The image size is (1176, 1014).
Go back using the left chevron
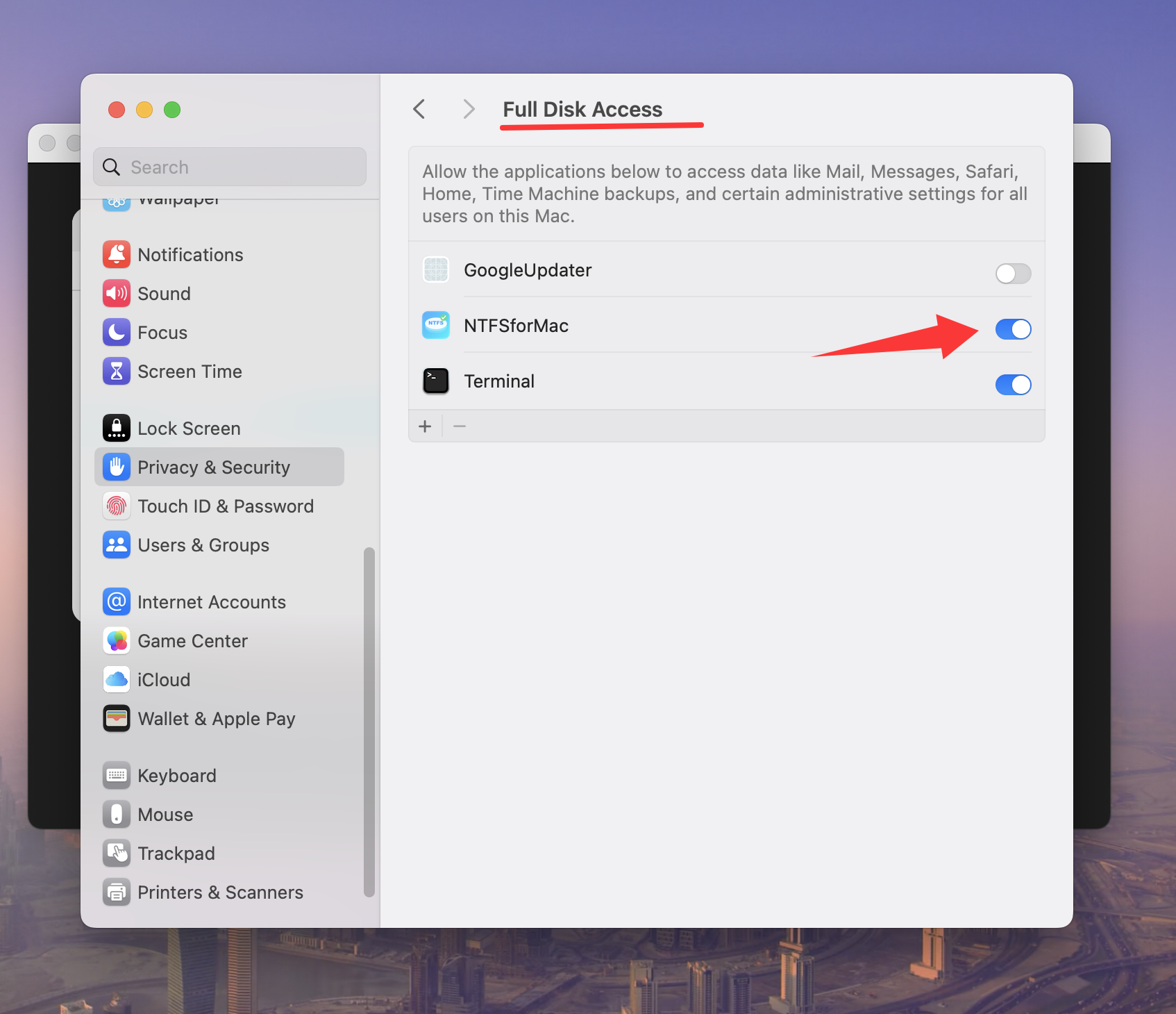(x=419, y=109)
